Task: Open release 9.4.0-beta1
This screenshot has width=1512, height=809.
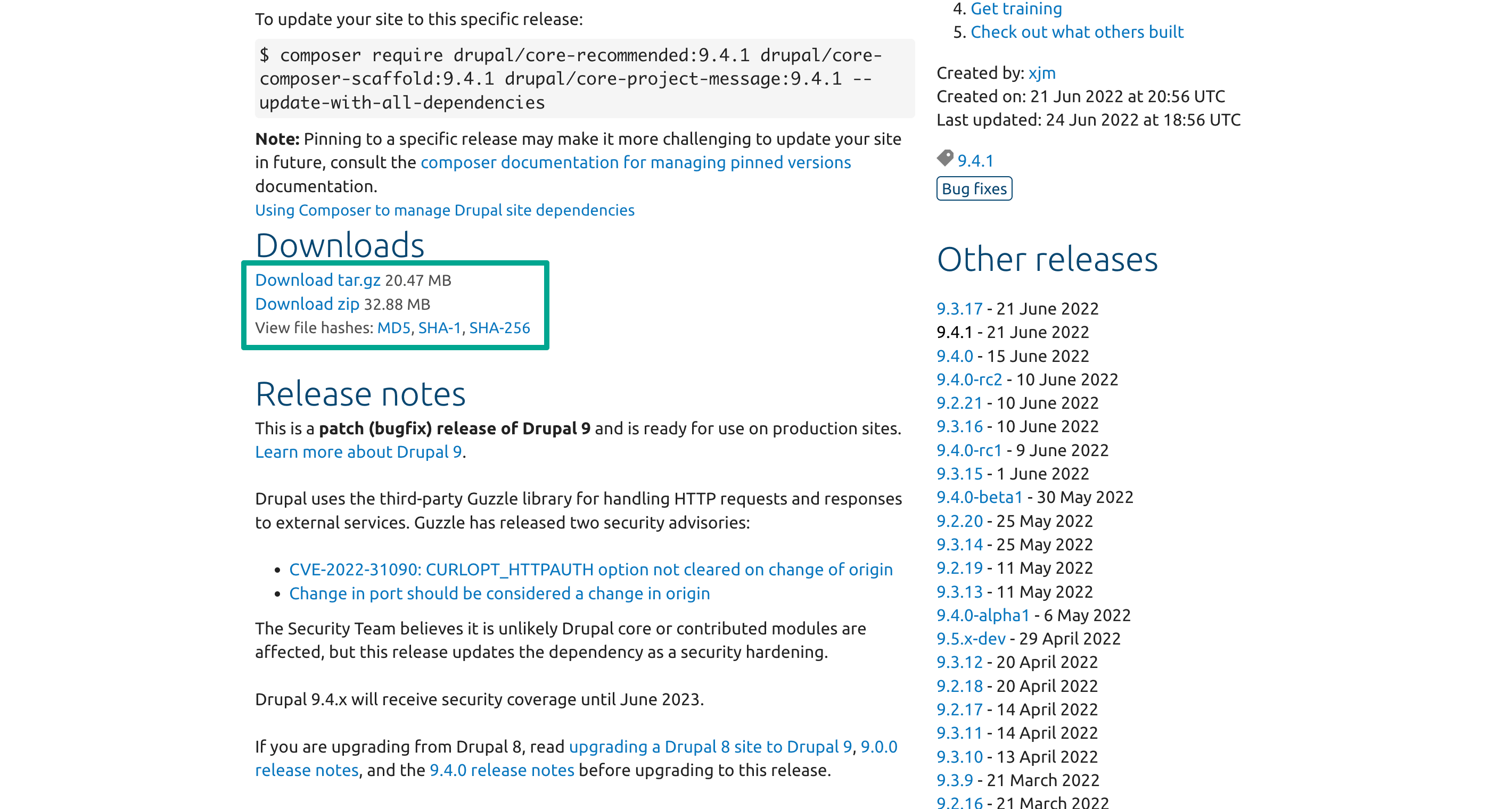Action: 980,497
